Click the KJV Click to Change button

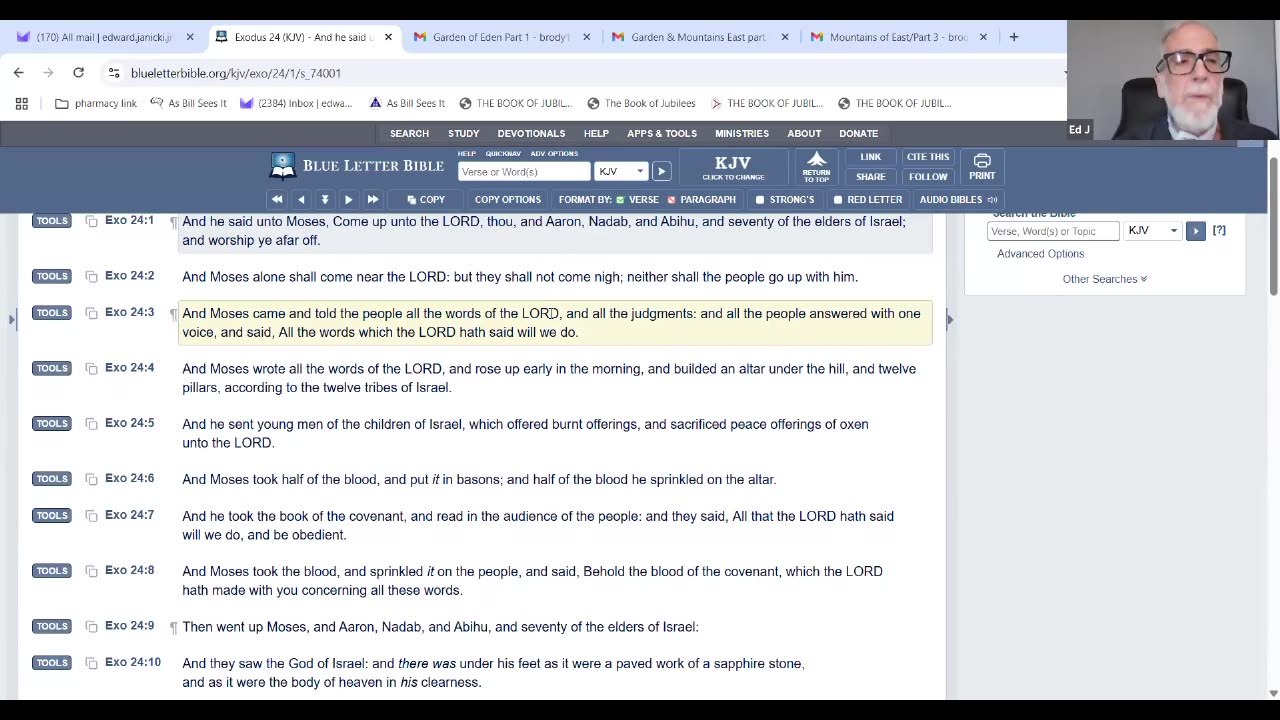733,166
